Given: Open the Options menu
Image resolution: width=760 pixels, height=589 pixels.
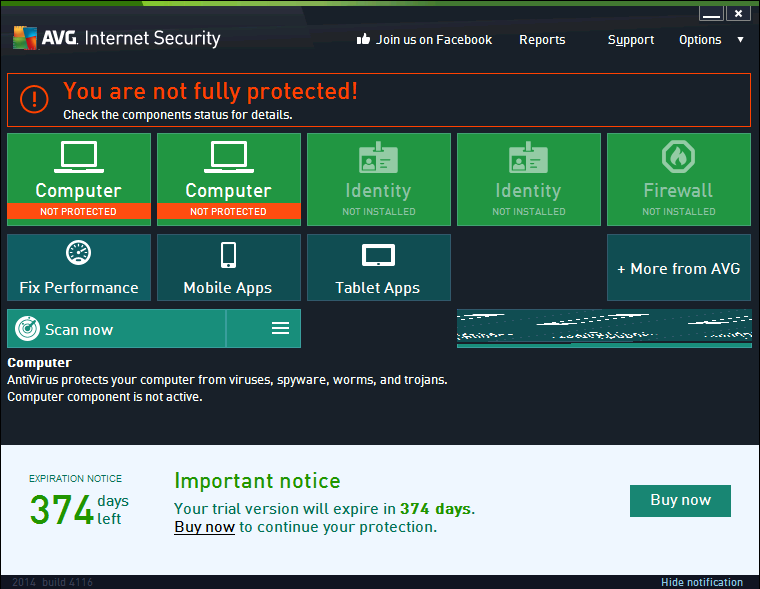Looking at the screenshot, I should (700, 40).
